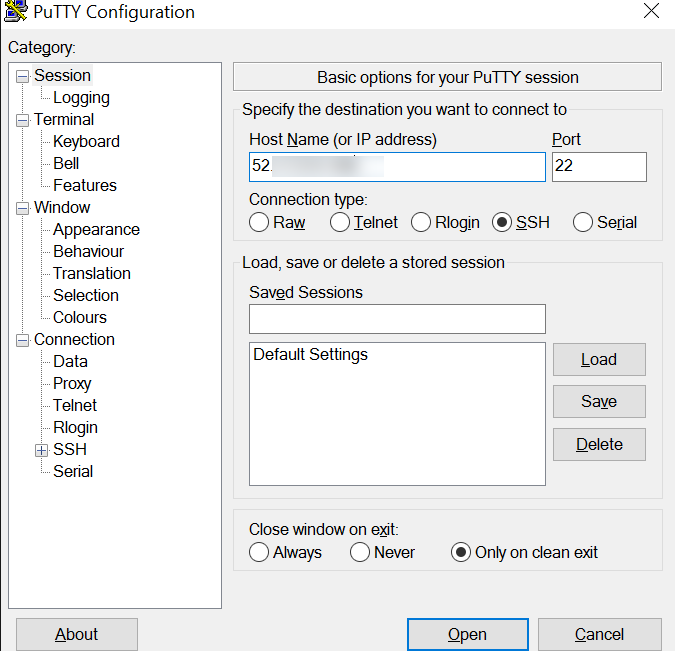Set close window on exit to Never
675x651 pixels.
click(360, 552)
